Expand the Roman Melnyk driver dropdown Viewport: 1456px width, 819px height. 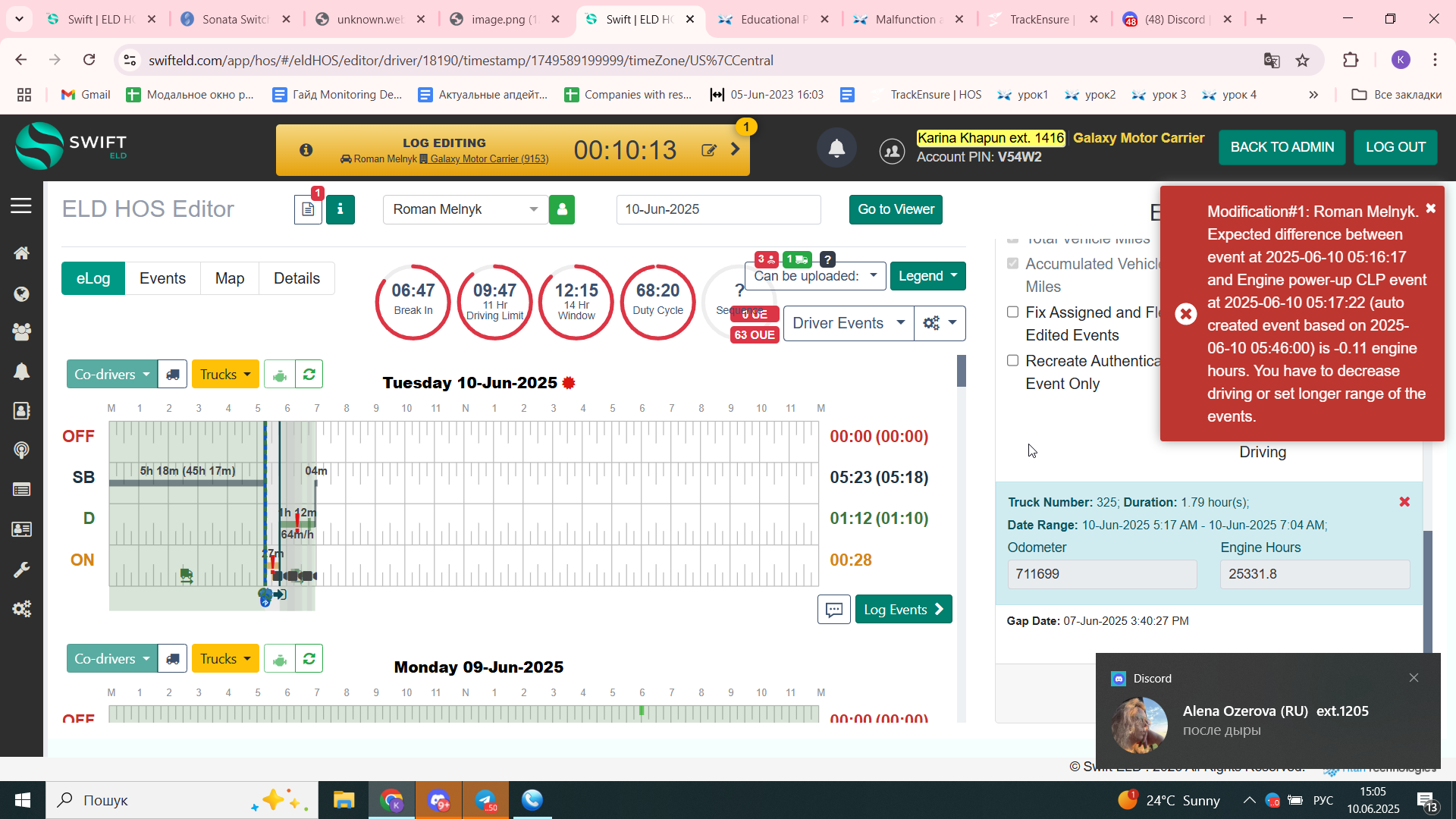point(466,209)
